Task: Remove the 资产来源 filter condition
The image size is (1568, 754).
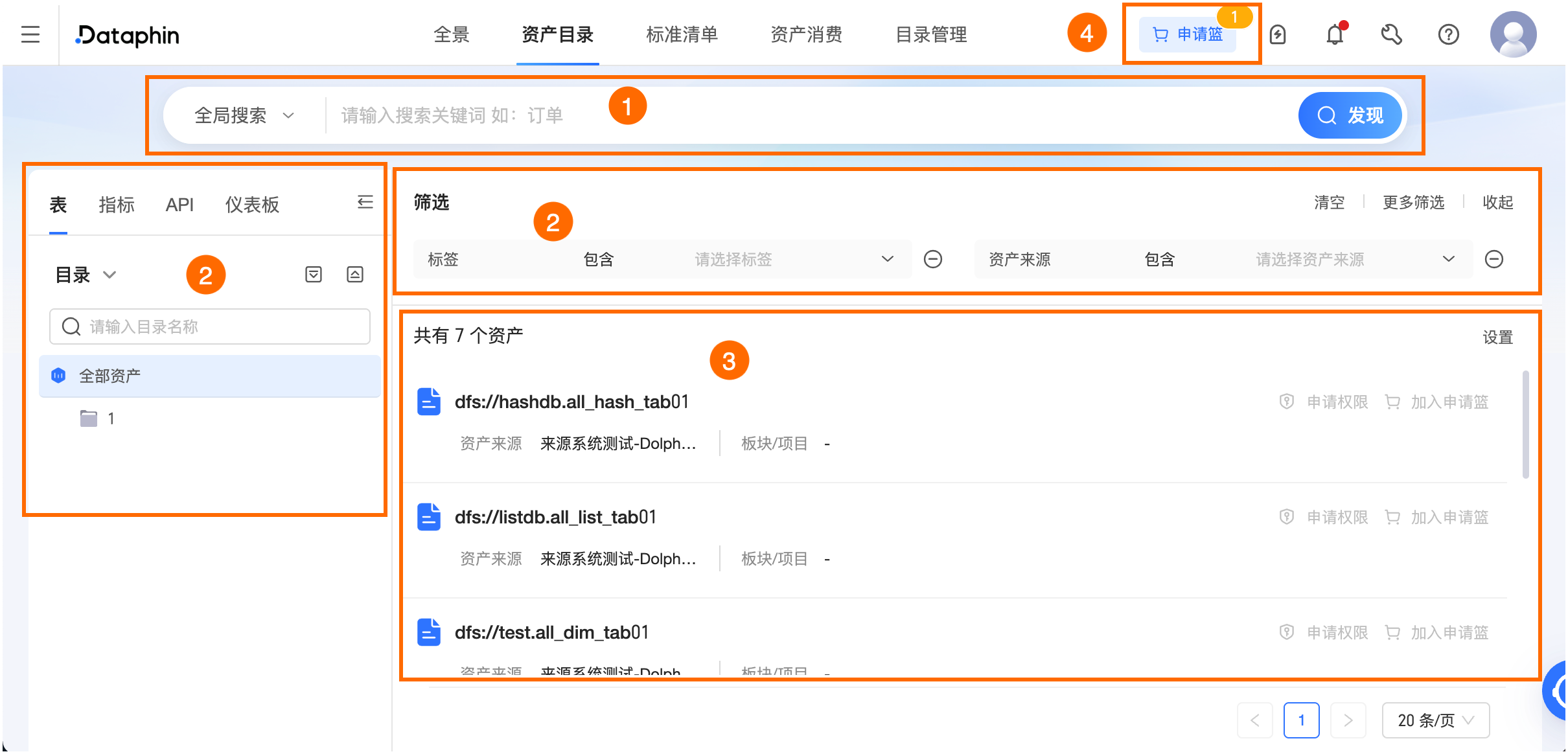Action: pos(1493,259)
